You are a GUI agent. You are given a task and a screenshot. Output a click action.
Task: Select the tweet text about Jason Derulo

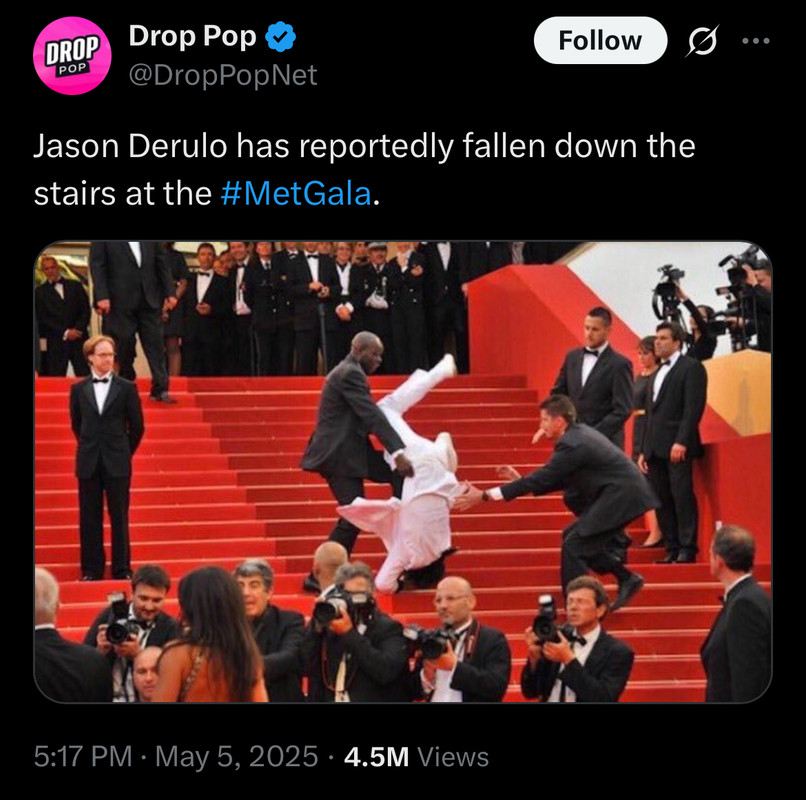(x=364, y=170)
